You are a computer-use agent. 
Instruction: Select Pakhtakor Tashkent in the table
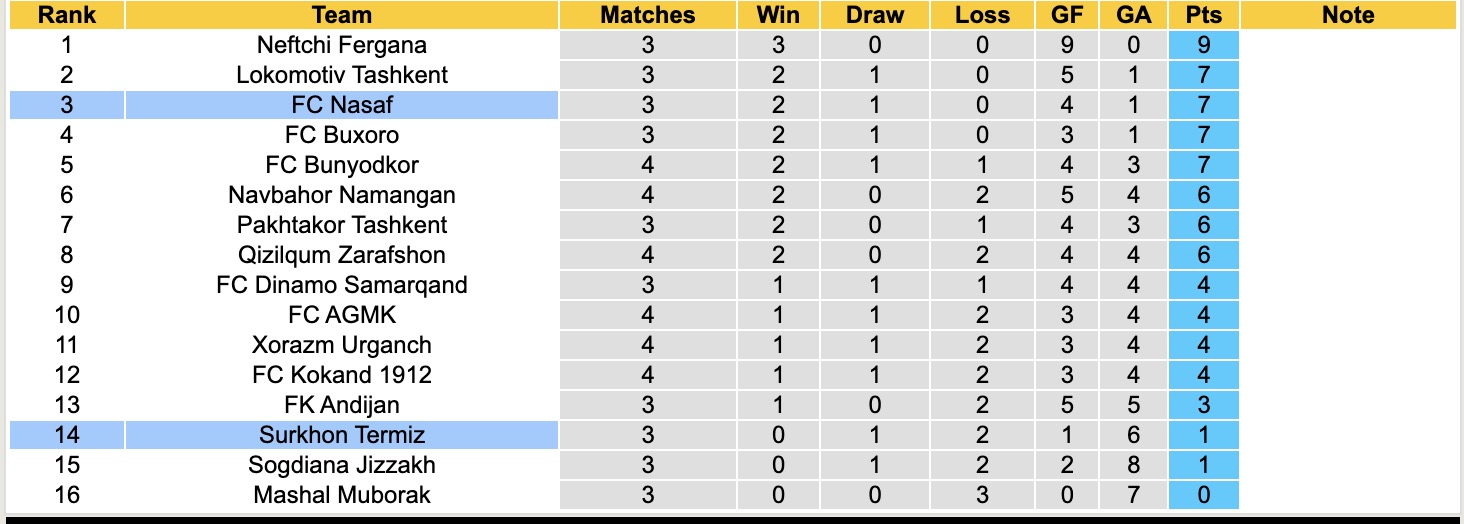pyautogui.click(x=342, y=225)
